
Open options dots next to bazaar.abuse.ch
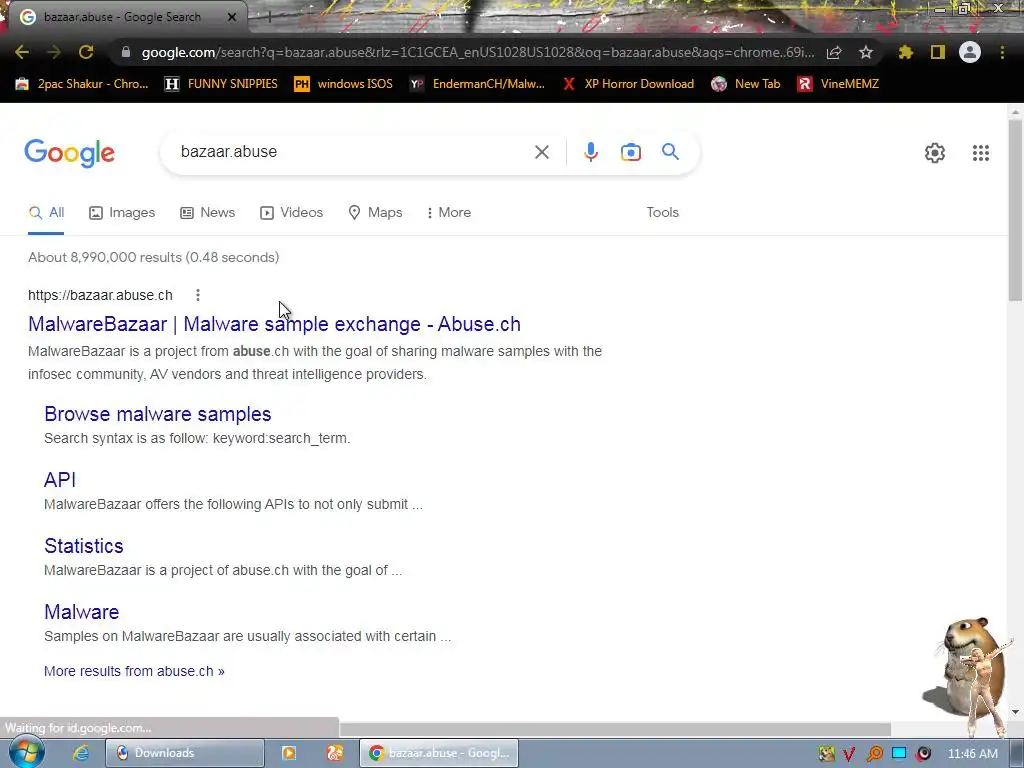click(x=198, y=295)
